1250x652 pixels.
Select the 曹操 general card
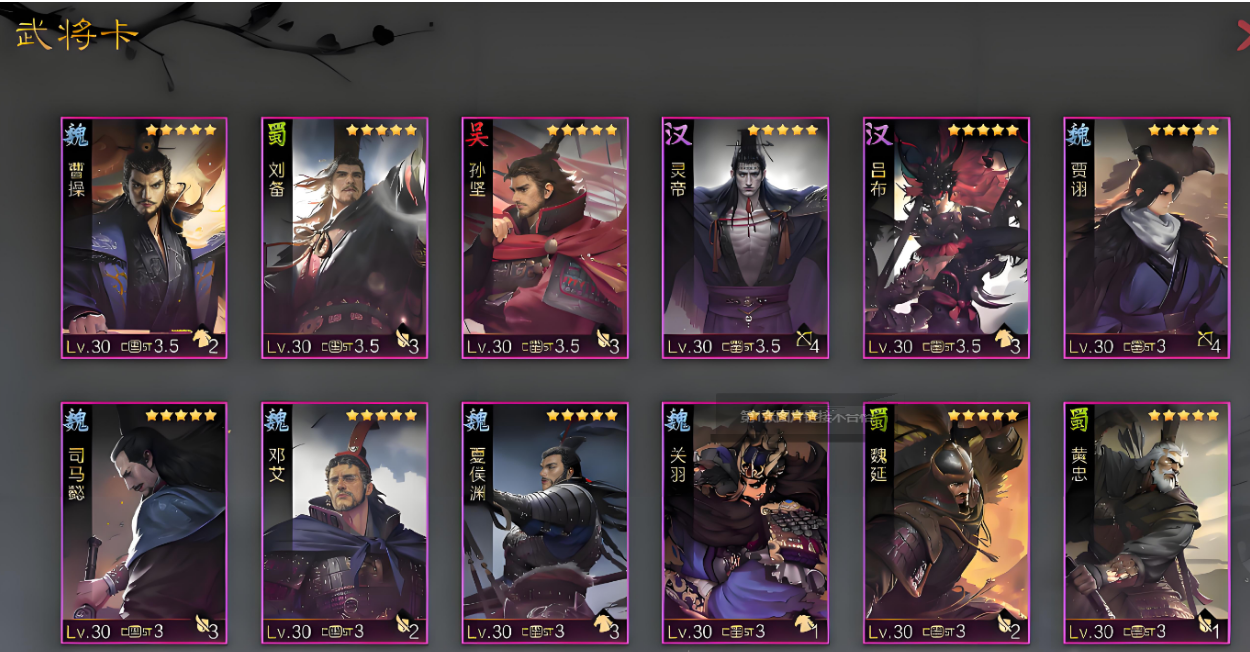click(x=144, y=238)
